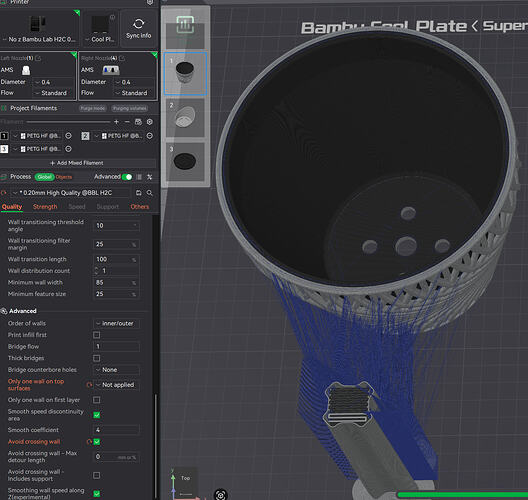528x500 pixels.
Task: Open the Order of walls dropdown
Action: click(x=116, y=324)
